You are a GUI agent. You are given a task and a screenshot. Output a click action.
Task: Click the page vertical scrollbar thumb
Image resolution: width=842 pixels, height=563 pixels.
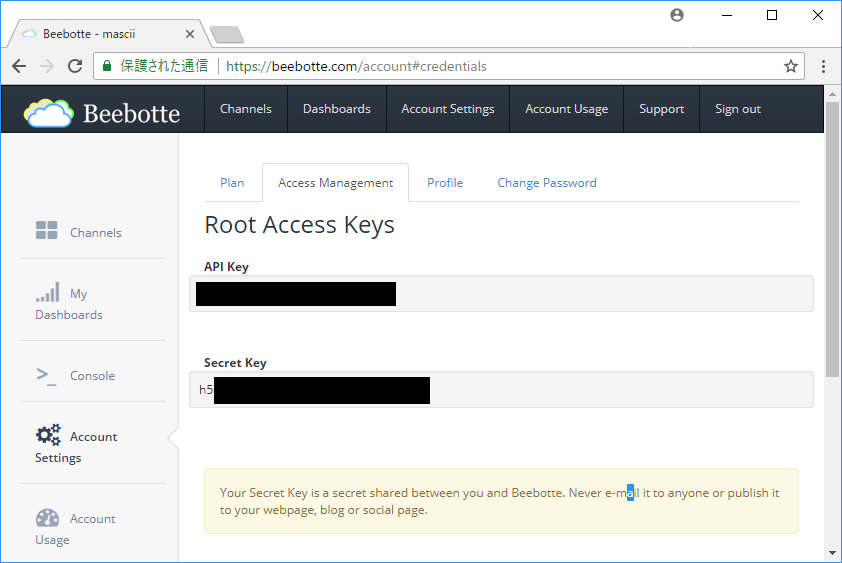(832, 239)
